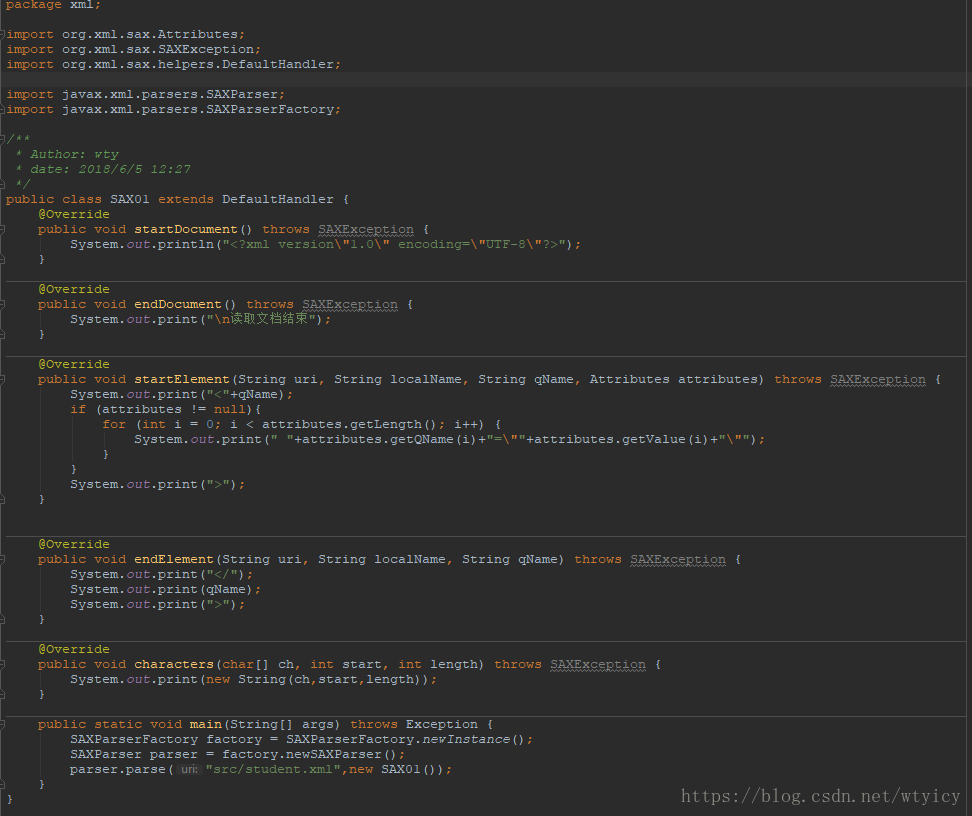Click SAXException in startDocument signature

tap(366, 229)
